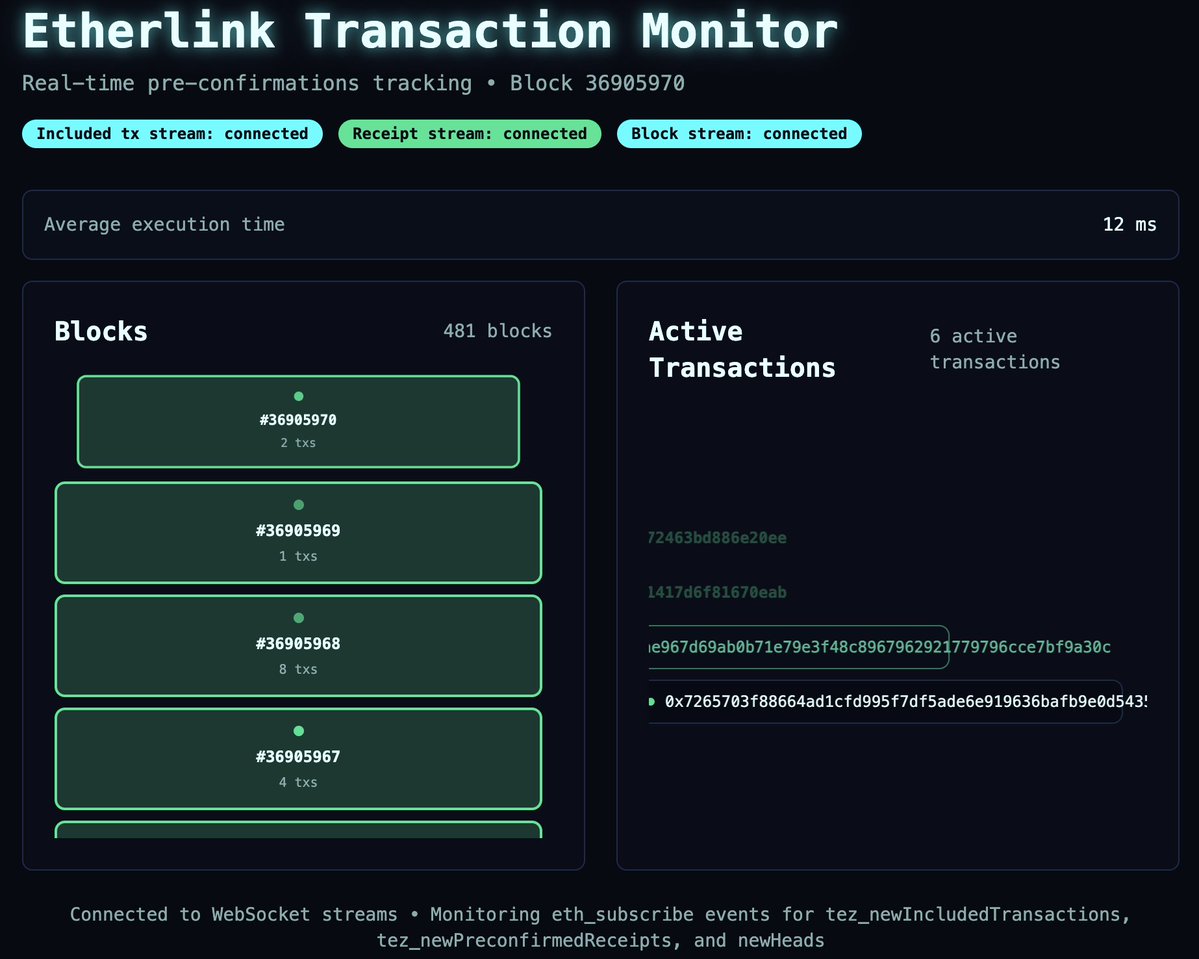
Task: Click the WebSocket streams footer text
Action: 600,927
